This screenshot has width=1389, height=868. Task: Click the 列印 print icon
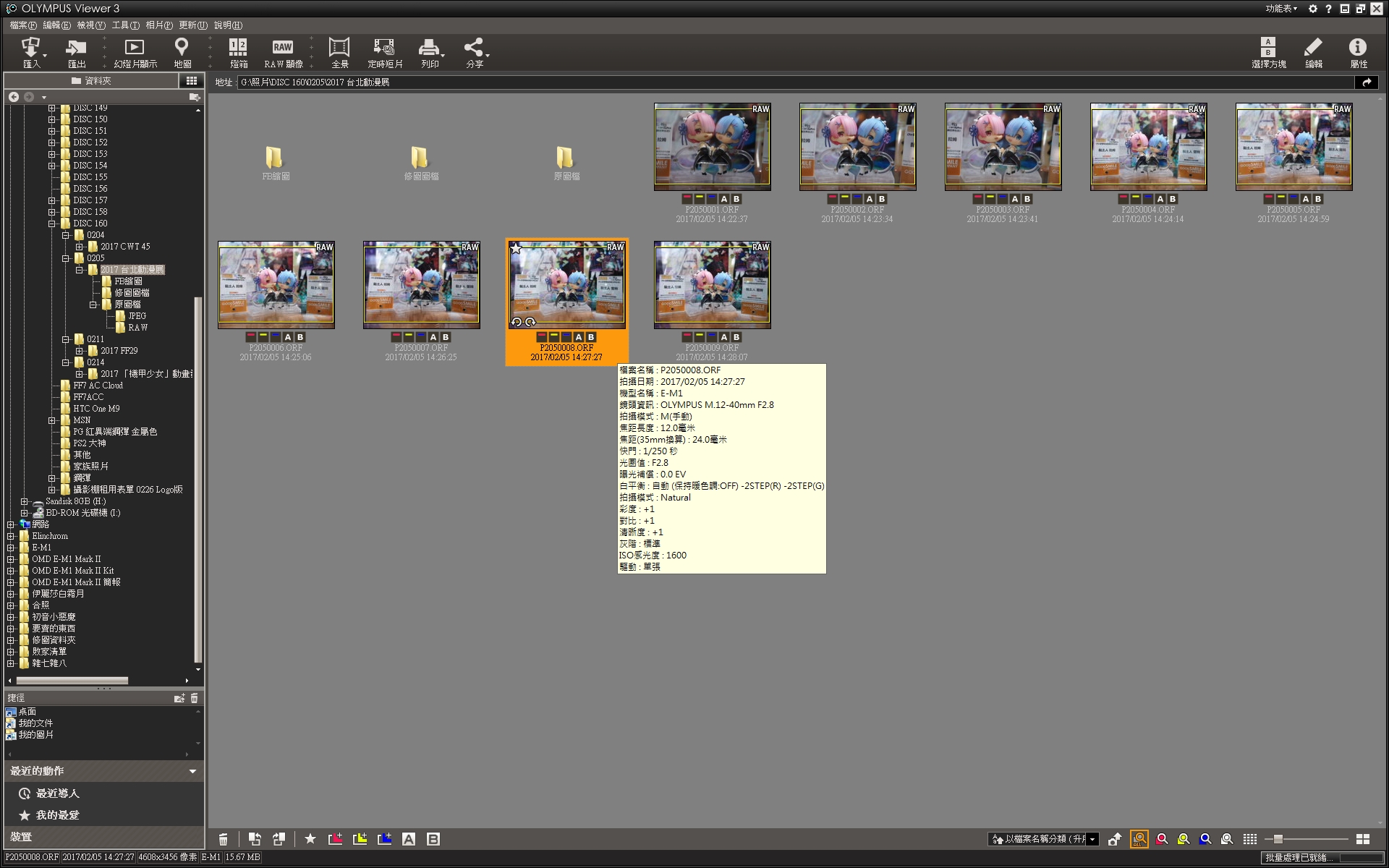tap(430, 53)
